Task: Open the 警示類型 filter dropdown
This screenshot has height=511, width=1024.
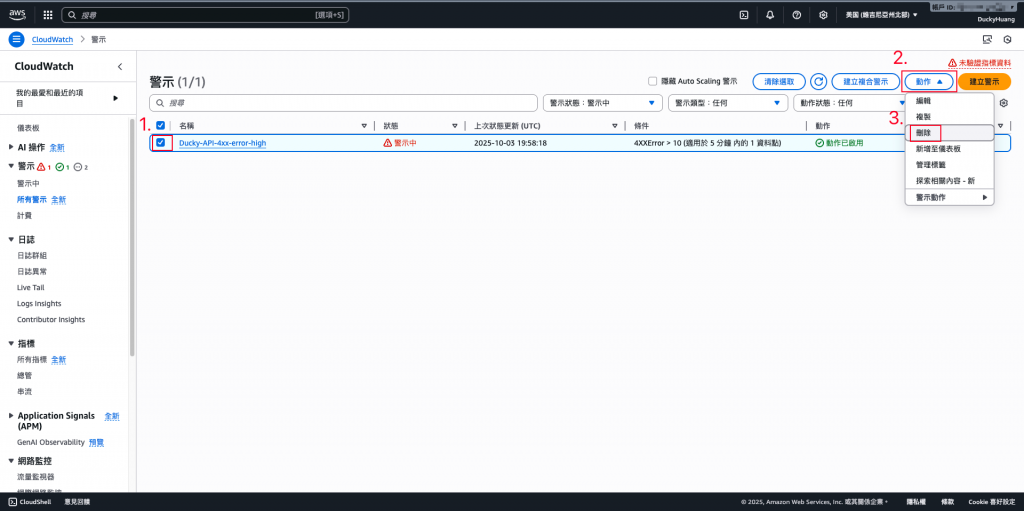Action: [x=728, y=103]
